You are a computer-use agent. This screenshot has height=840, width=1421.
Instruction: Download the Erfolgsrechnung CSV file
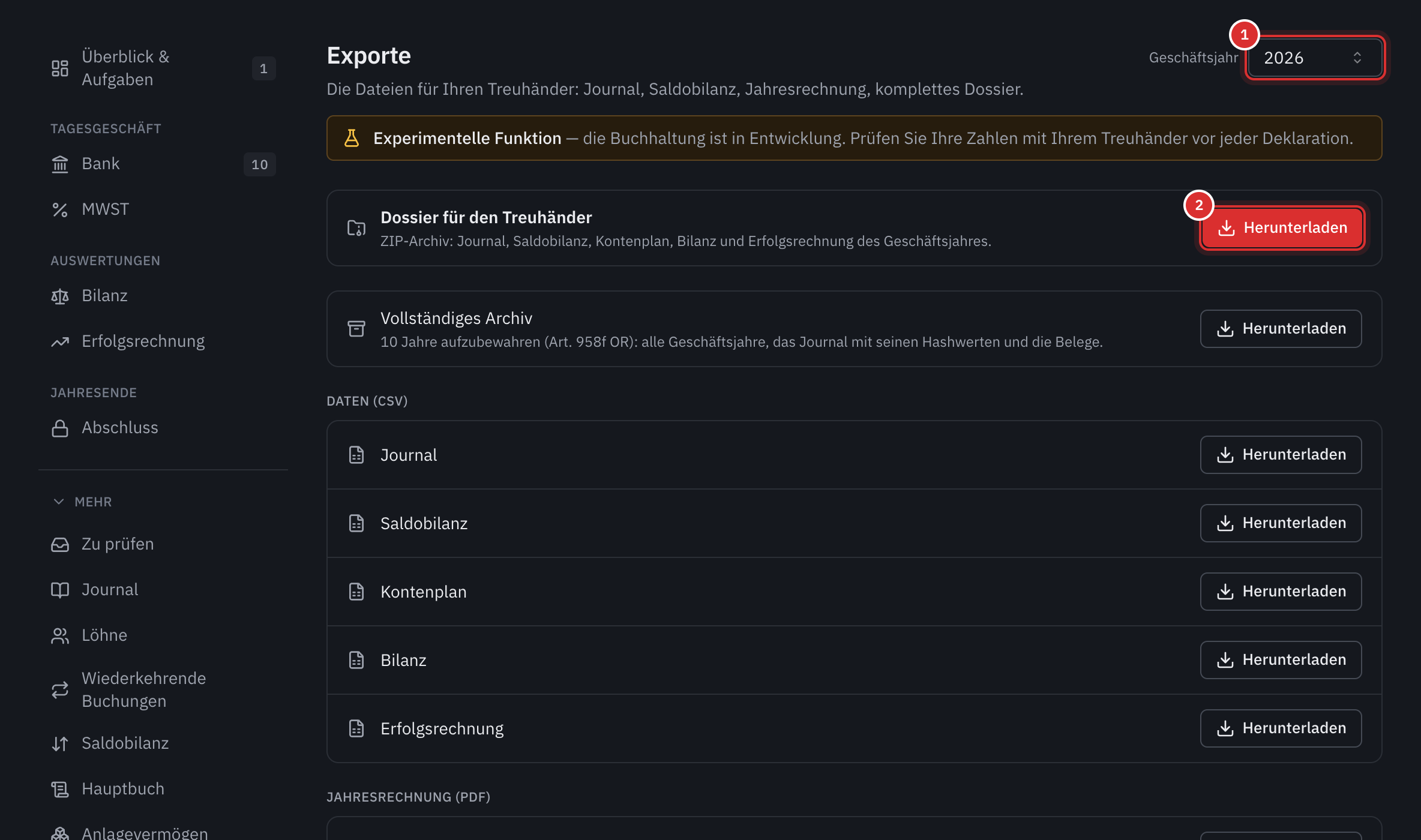[1281, 728]
